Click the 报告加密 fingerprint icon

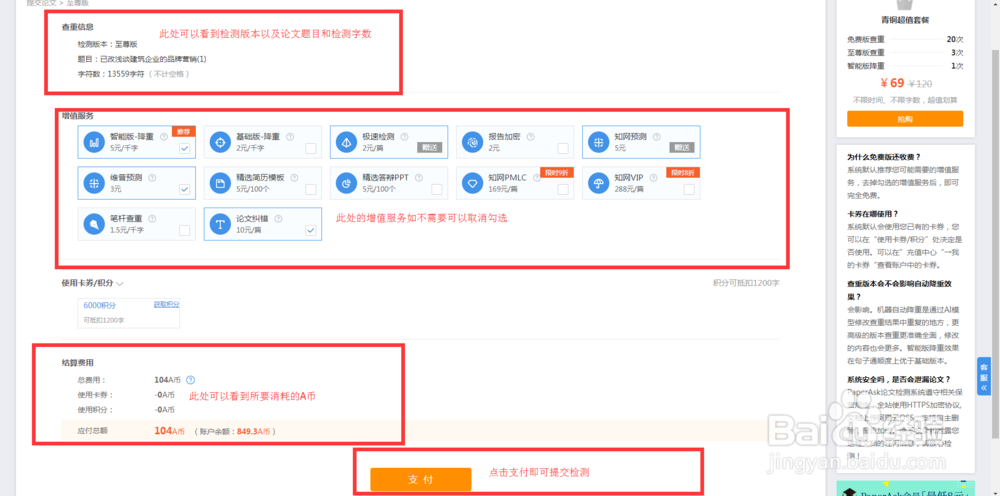point(473,142)
